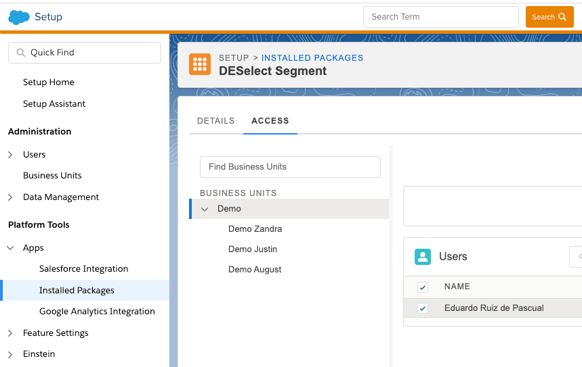
Task: Click the Salesforce cloud logo
Action: (x=19, y=17)
